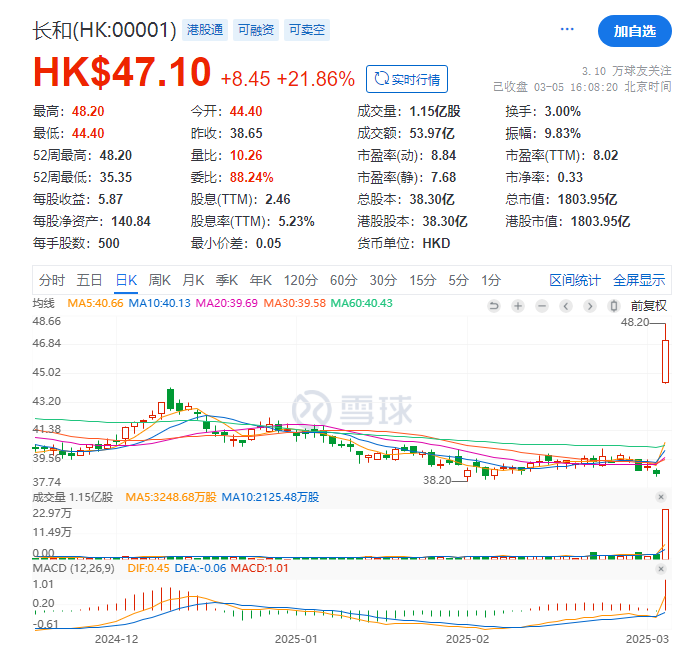
Task: Click the MACD (12,26,9) indicator title
Action: 73,568
